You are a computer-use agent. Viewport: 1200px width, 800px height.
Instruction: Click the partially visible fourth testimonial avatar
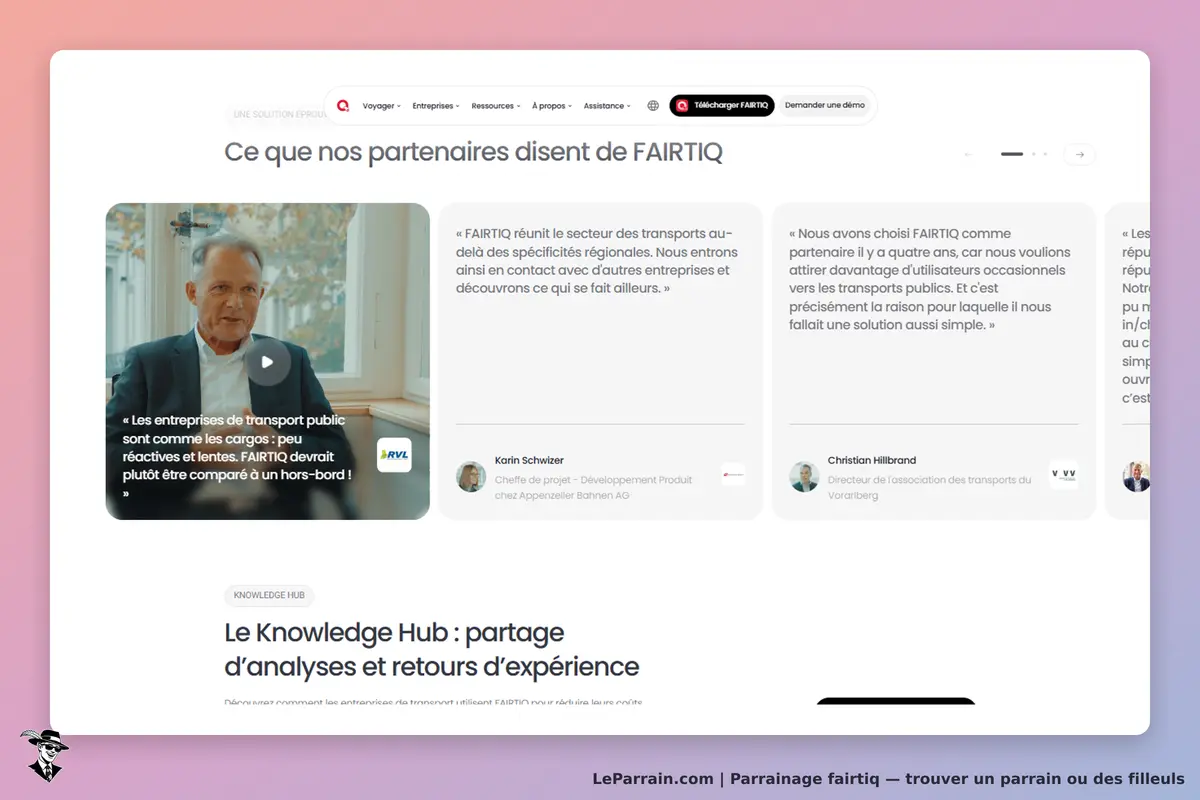[1136, 477]
